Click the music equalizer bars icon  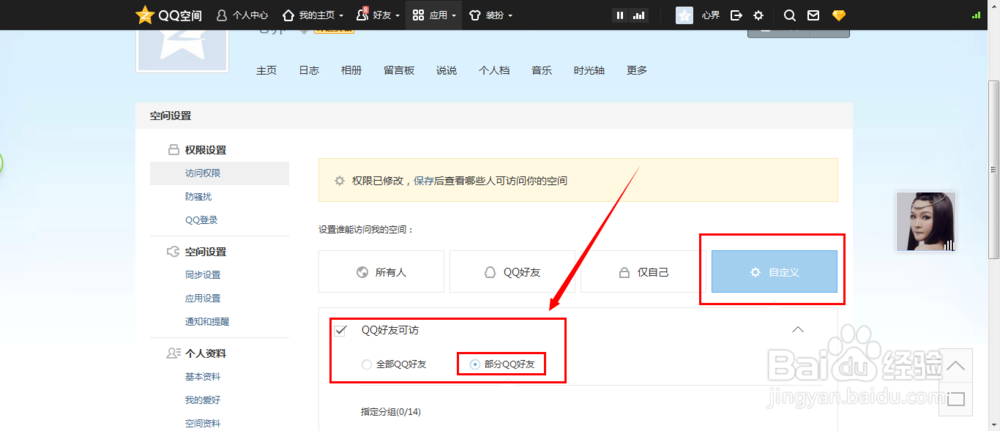tap(638, 16)
